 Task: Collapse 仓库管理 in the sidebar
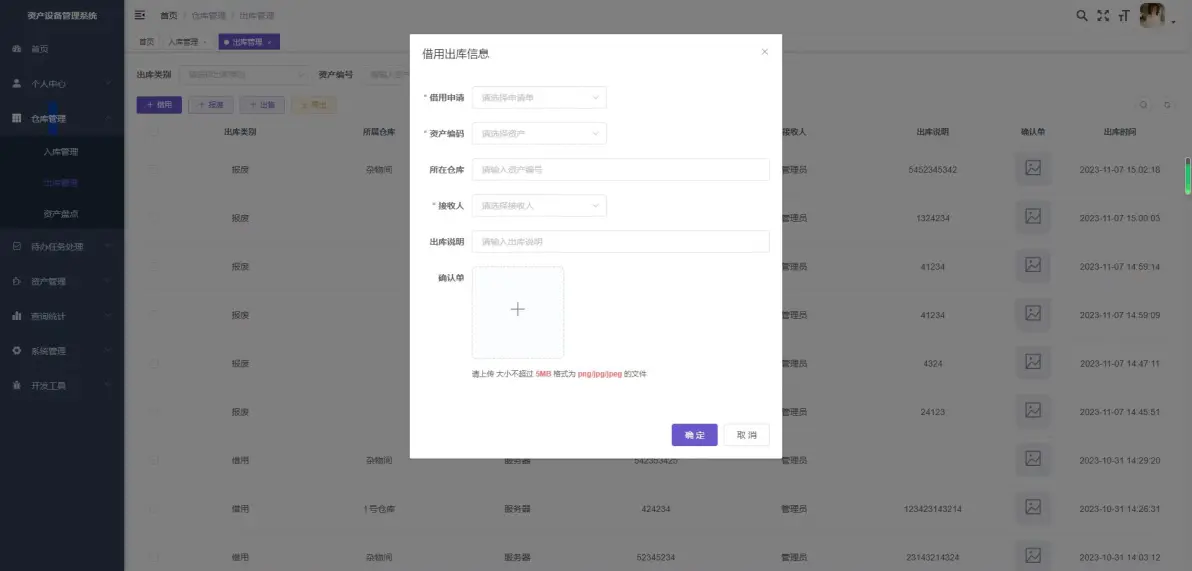(x=62, y=119)
